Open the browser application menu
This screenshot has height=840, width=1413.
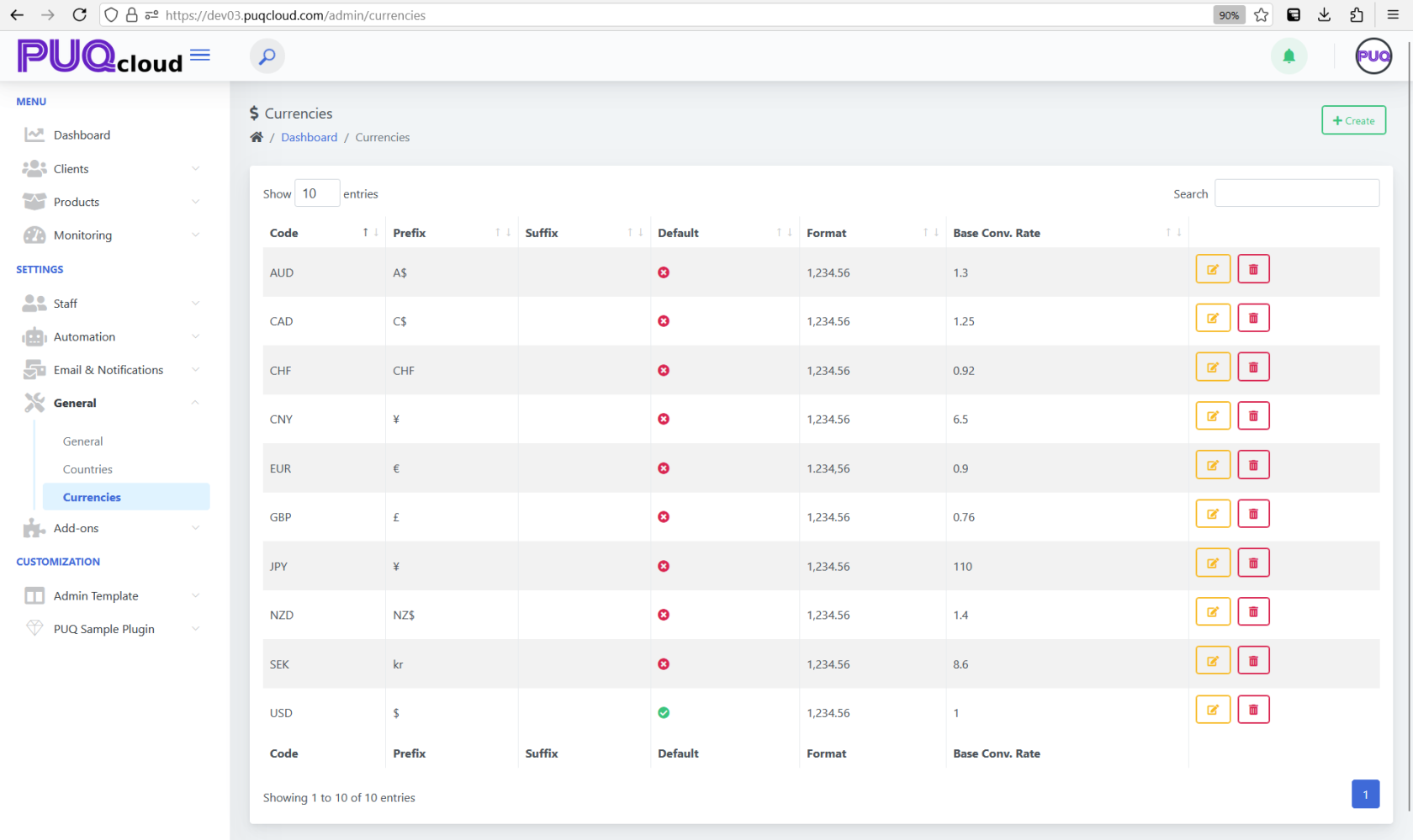click(x=1393, y=15)
